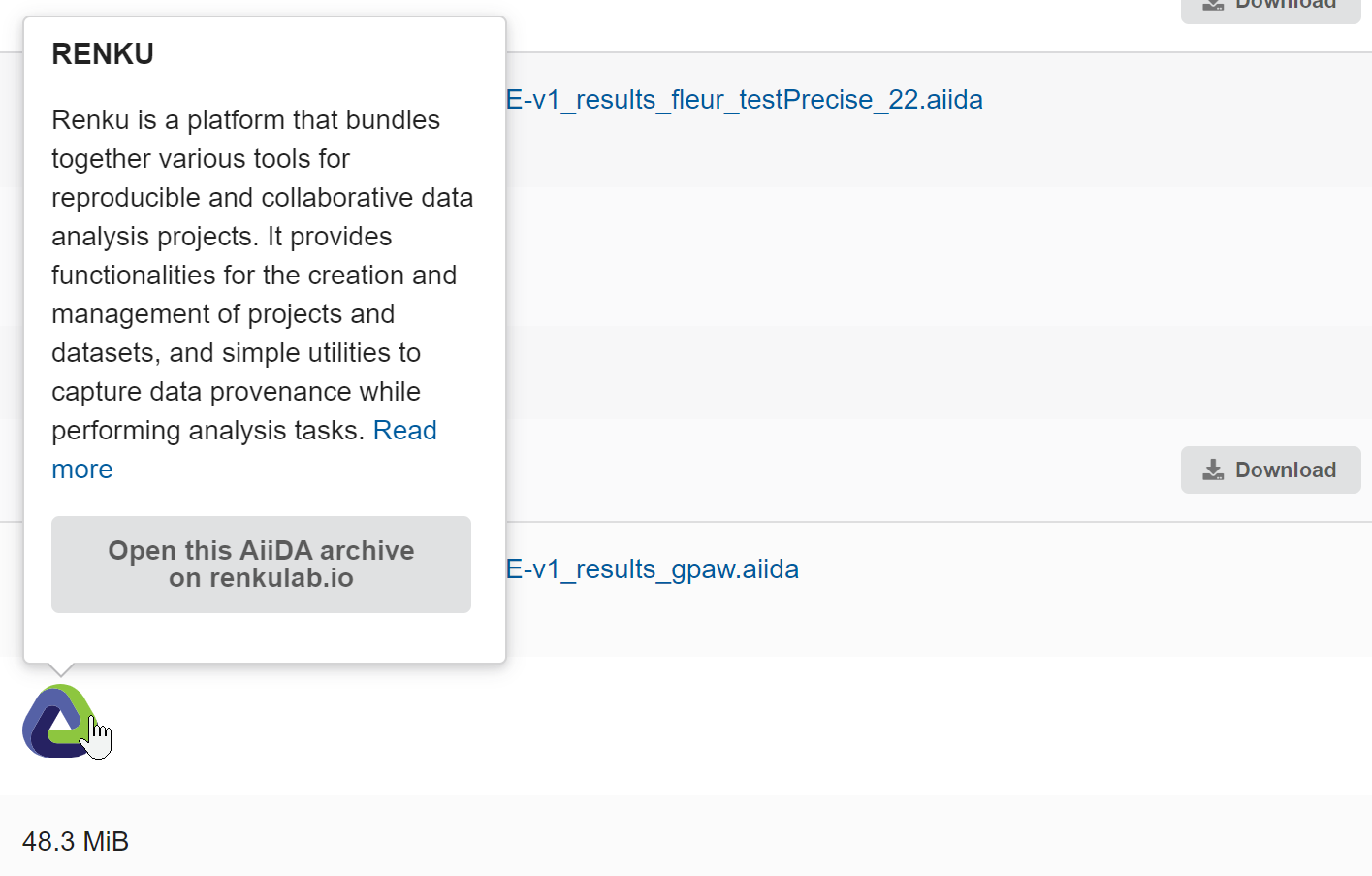
Task: Click the popover pointer arrow above Renku logo
Action: [60, 669]
